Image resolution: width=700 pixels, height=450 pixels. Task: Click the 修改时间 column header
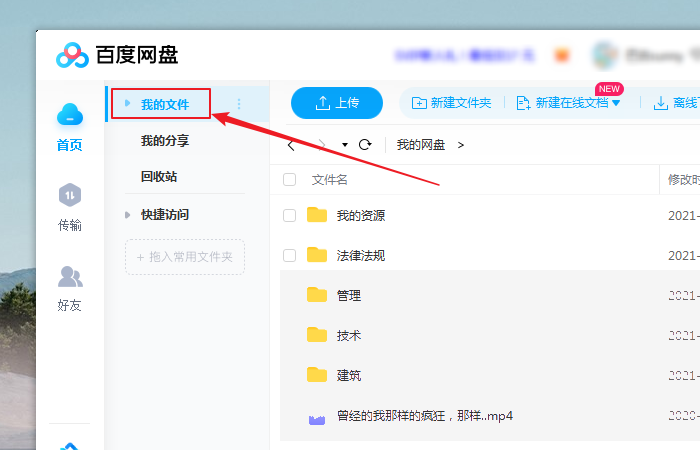coord(683,179)
